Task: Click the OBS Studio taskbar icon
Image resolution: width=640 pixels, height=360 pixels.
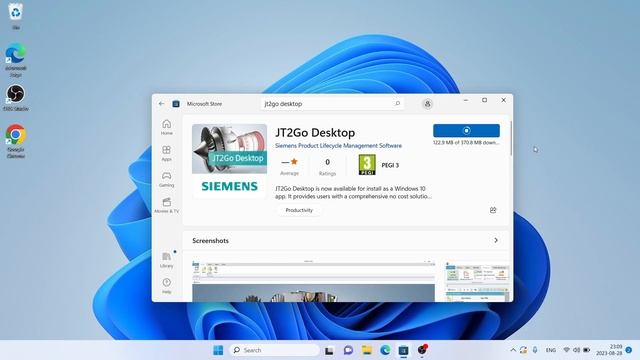Action: (422, 350)
